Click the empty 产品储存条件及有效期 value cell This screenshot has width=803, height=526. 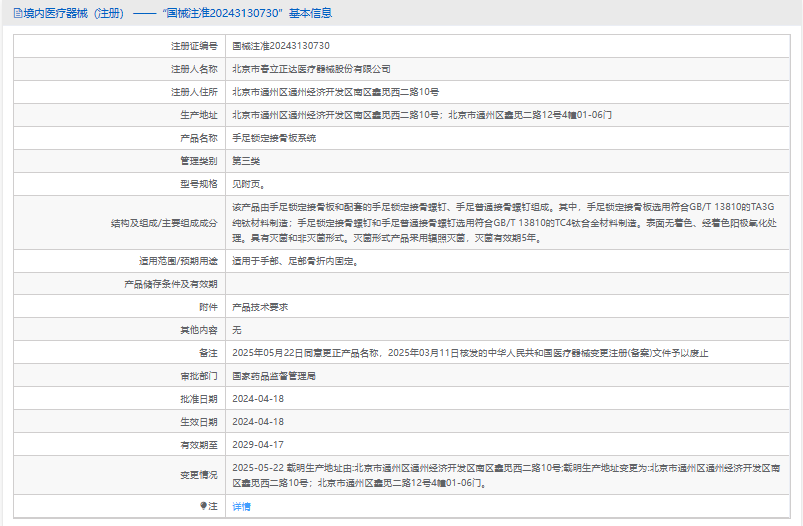510,284
